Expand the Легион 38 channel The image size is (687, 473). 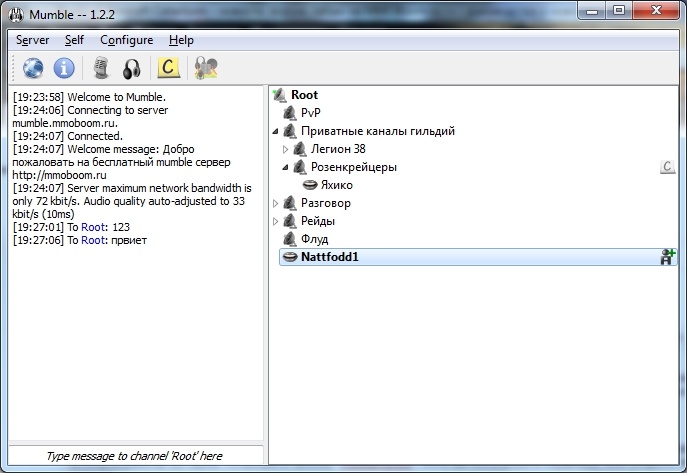[x=285, y=149]
